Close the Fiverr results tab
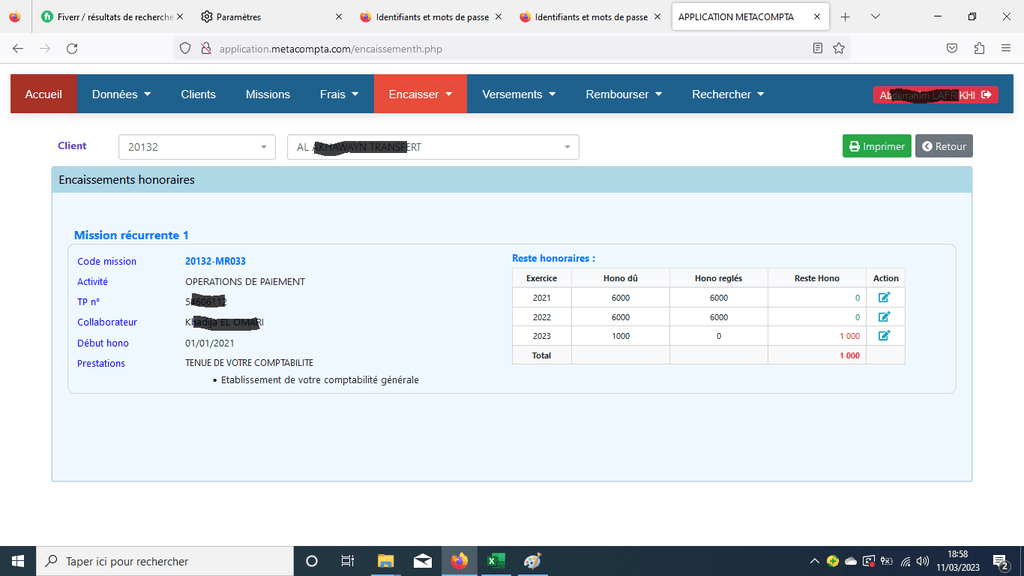 click(x=180, y=17)
